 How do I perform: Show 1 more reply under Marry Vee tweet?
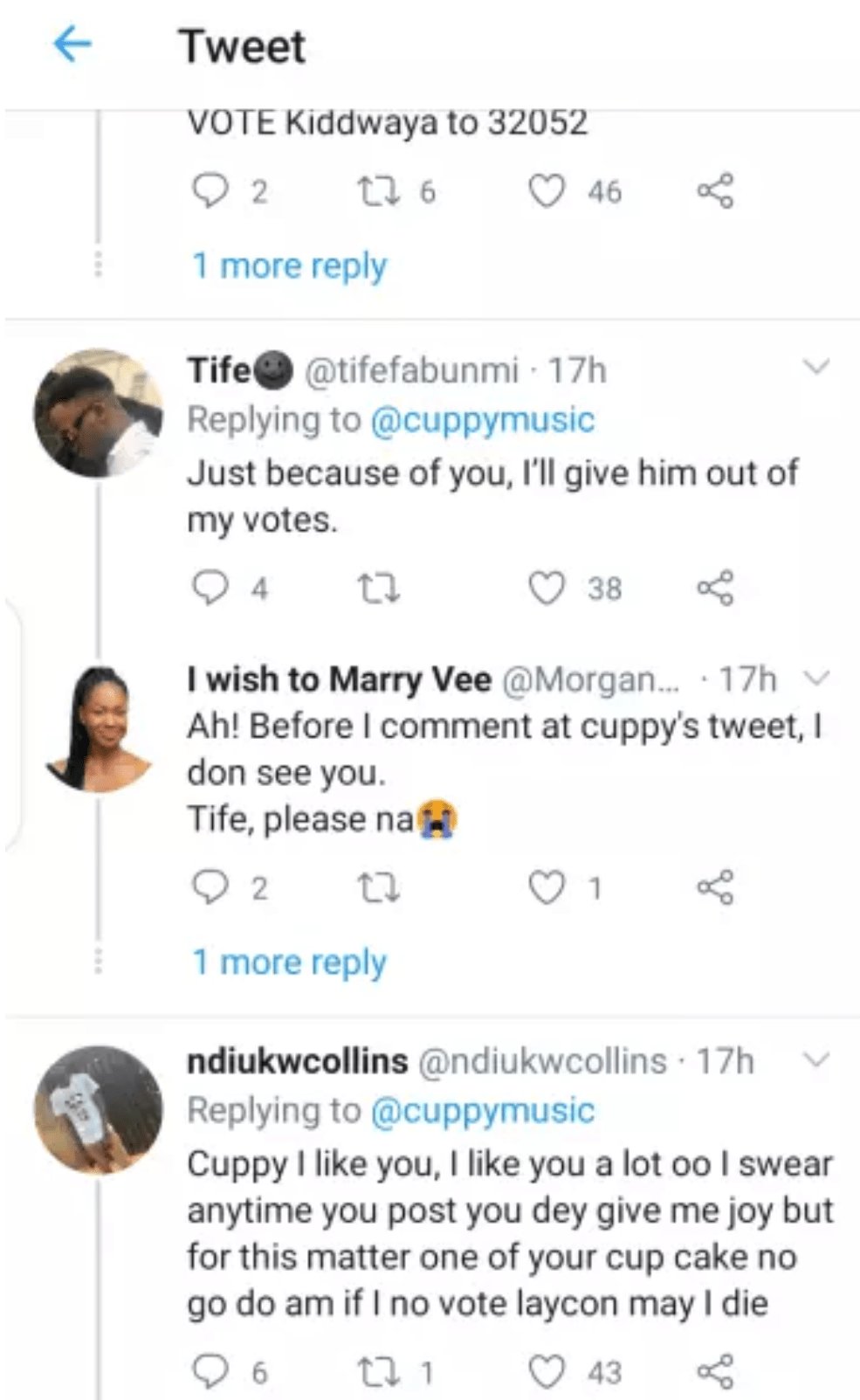[289, 962]
